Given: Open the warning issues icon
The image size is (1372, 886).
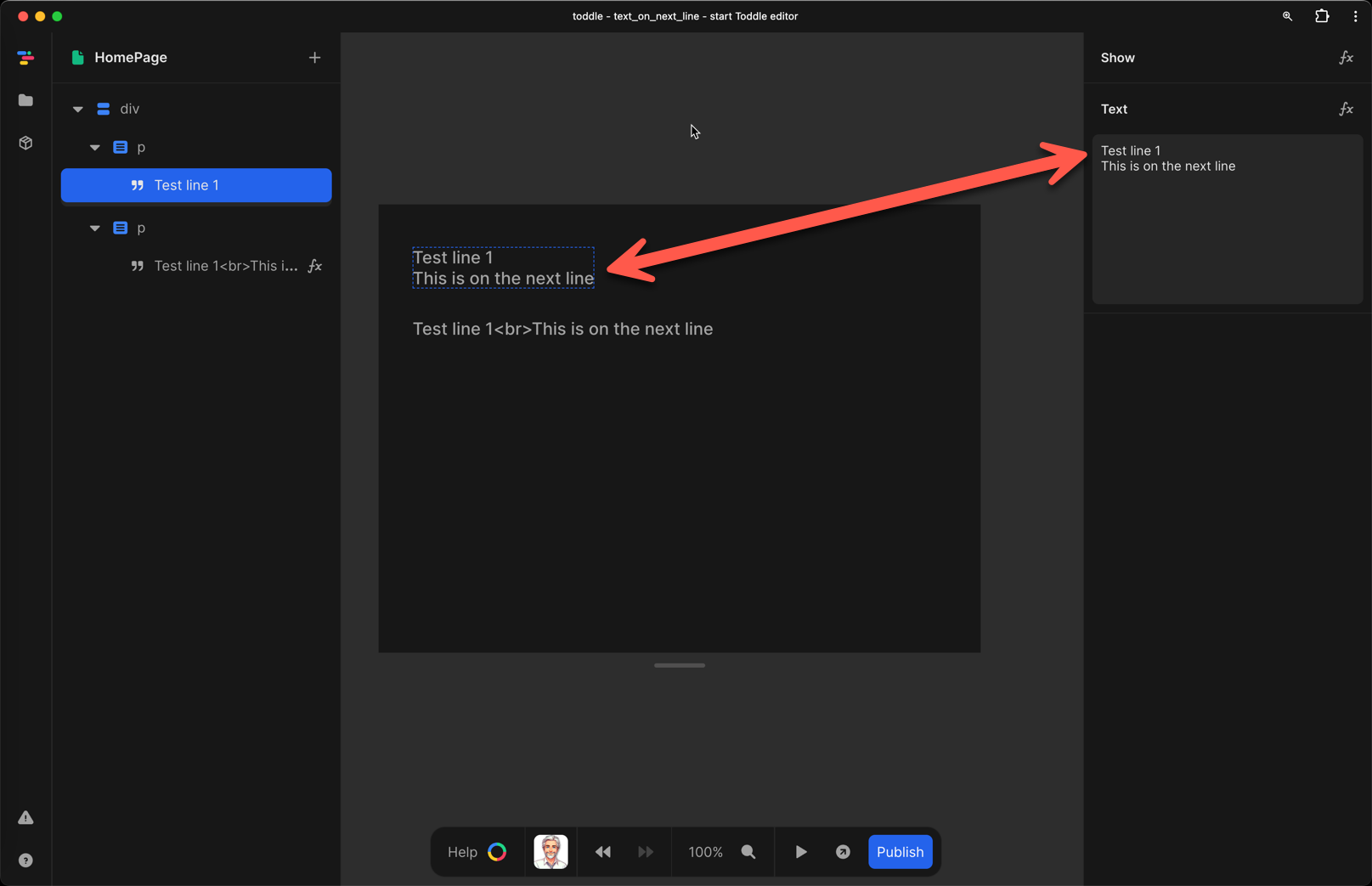Looking at the screenshot, I should [x=25, y=817].
